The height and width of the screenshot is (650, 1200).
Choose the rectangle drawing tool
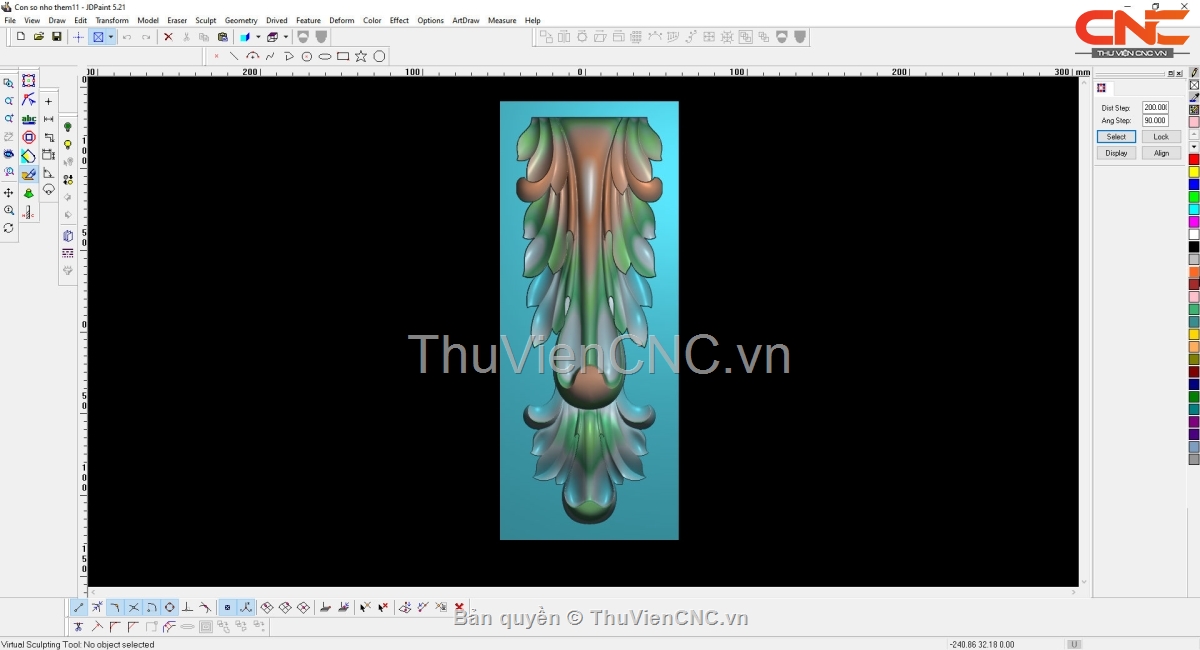pyautogui.click(x=343, y=56)
